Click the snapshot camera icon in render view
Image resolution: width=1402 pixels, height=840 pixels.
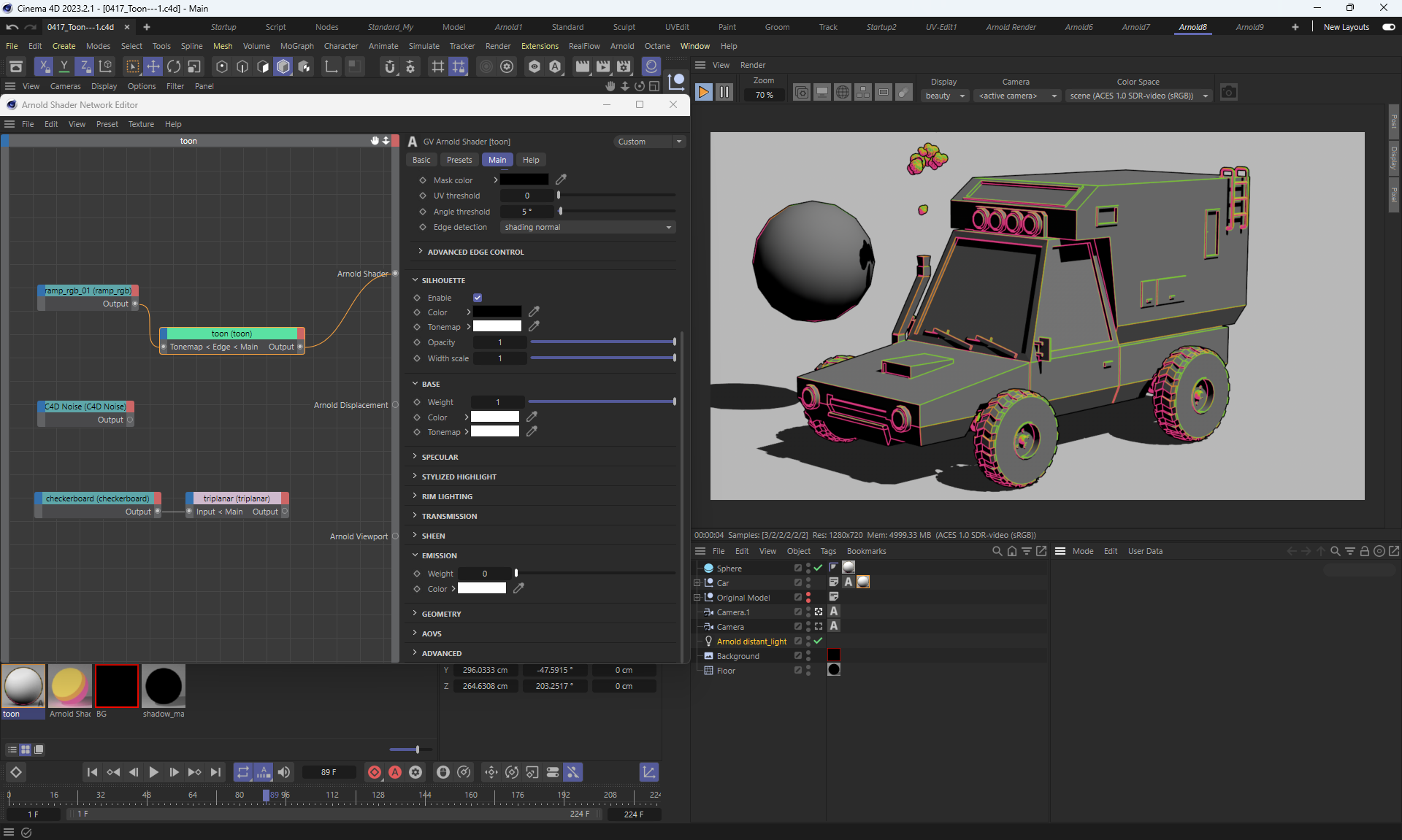(1229, 93)
